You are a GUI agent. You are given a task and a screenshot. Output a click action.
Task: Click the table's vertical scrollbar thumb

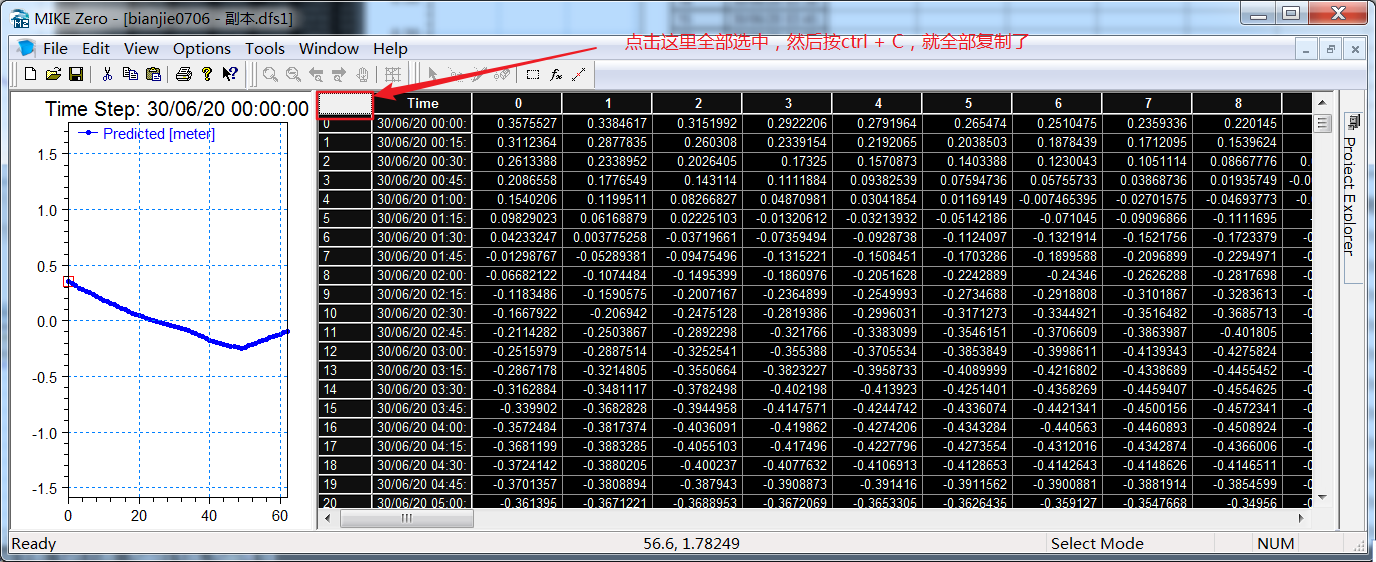coord(1322,124)
